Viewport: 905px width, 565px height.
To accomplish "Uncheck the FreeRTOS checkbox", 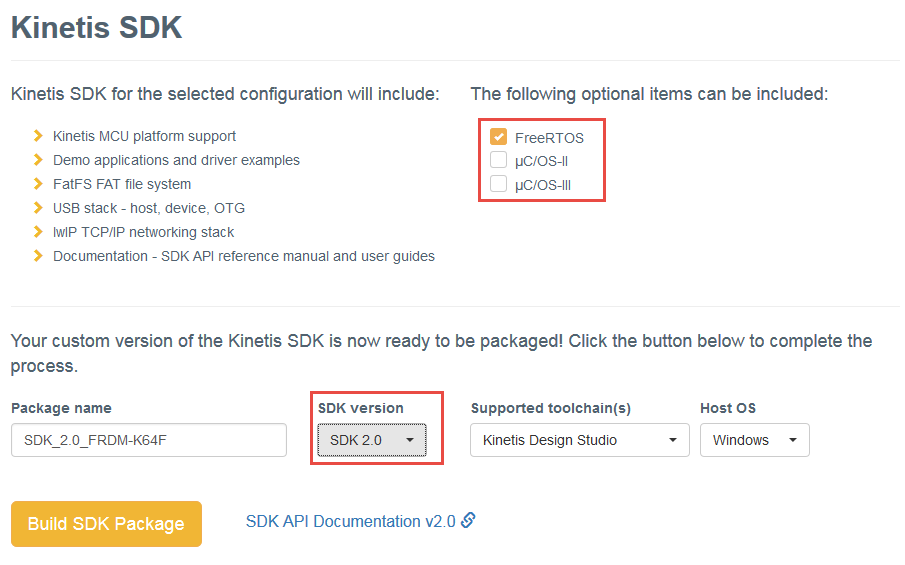I will click(498, 137).
